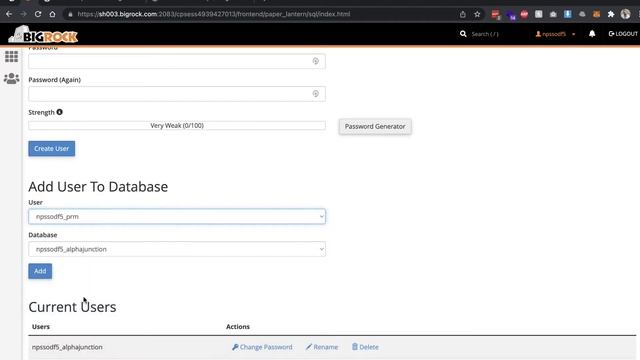Click the Current Users heading
The image size is (640, 360).
[x=72, y=307]
